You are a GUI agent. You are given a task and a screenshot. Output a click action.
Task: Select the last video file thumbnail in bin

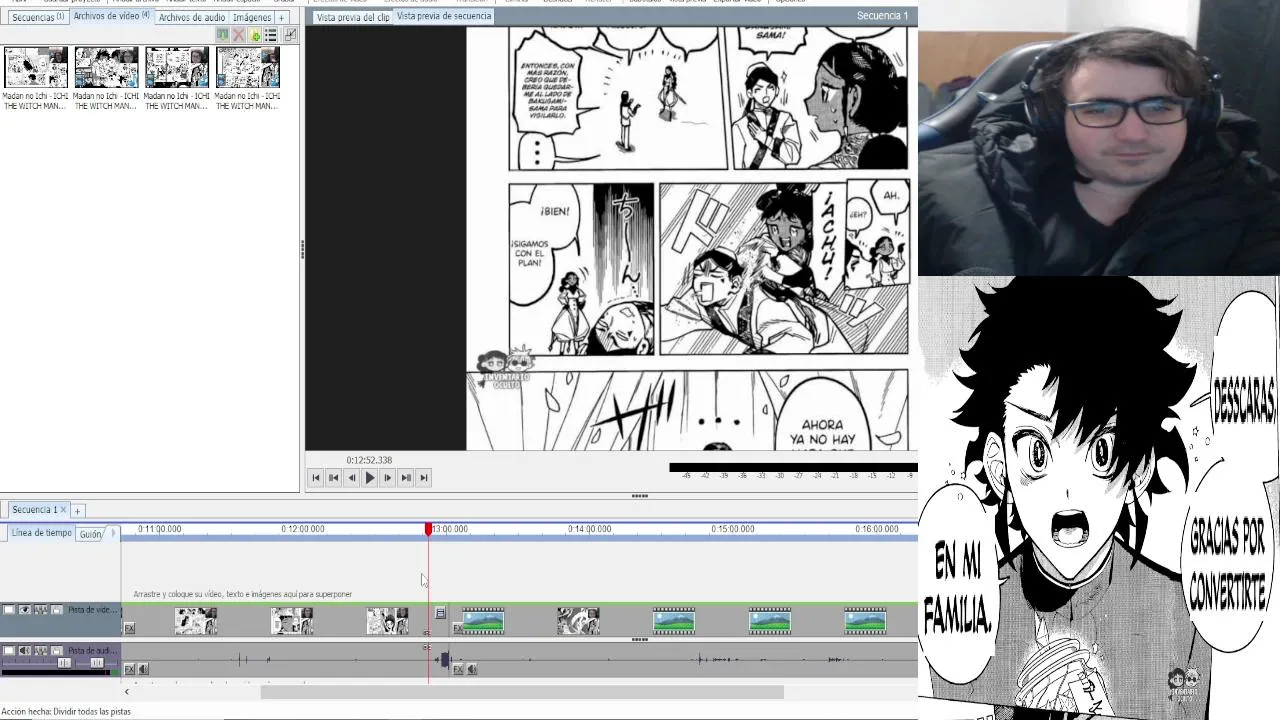[x=247, y=67]
